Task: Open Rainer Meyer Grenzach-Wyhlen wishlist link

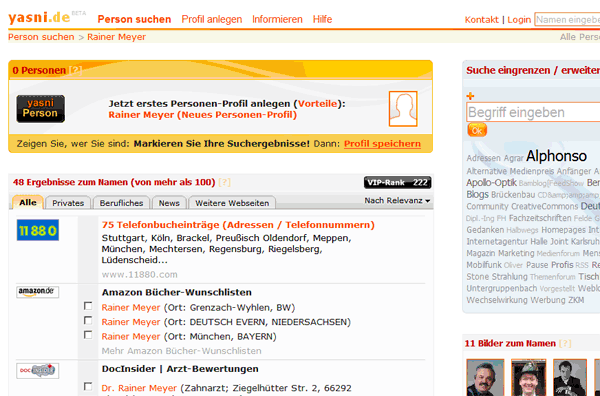Action: click(130, 307)
